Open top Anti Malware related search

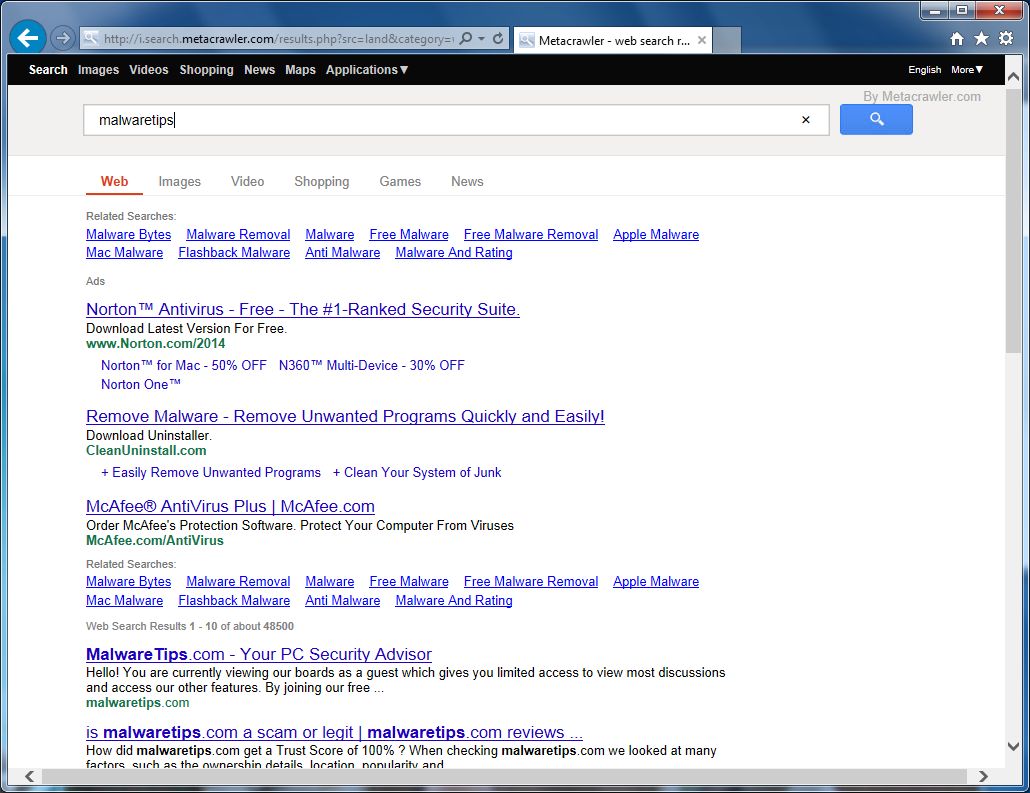[x=343, y=252]
